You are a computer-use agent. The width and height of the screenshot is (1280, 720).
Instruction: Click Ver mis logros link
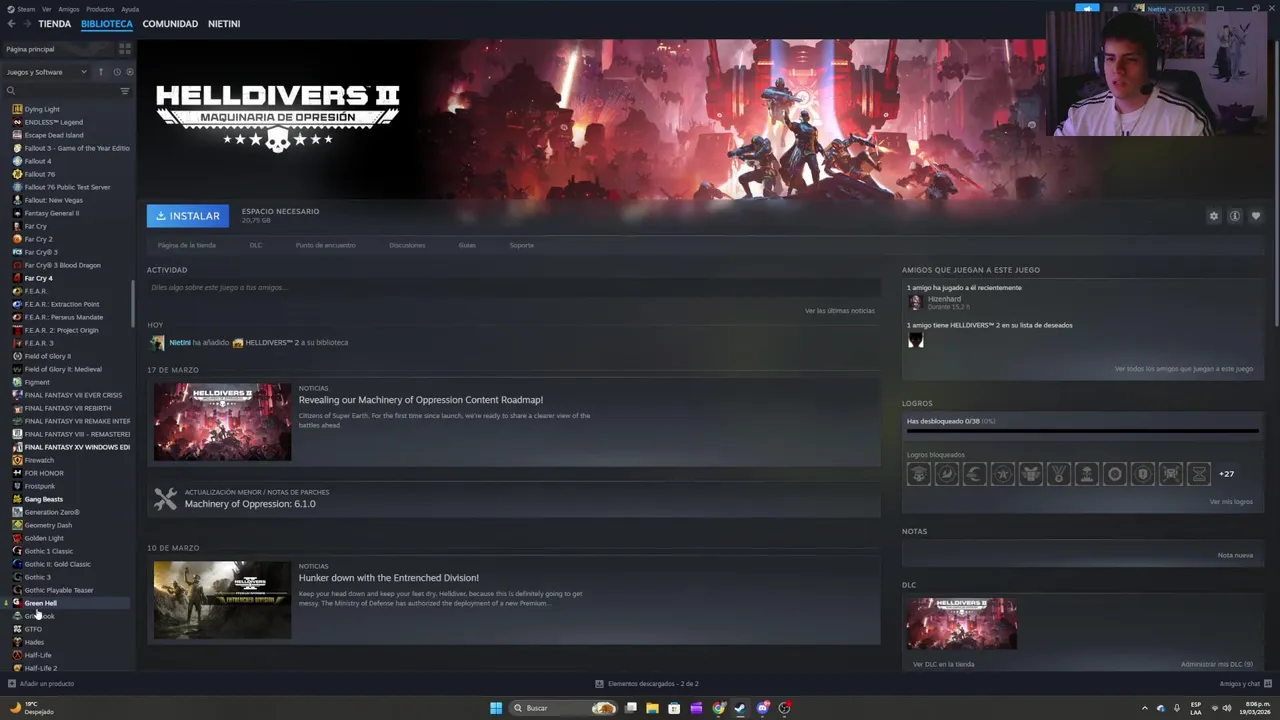click(x=1231, y=502)
